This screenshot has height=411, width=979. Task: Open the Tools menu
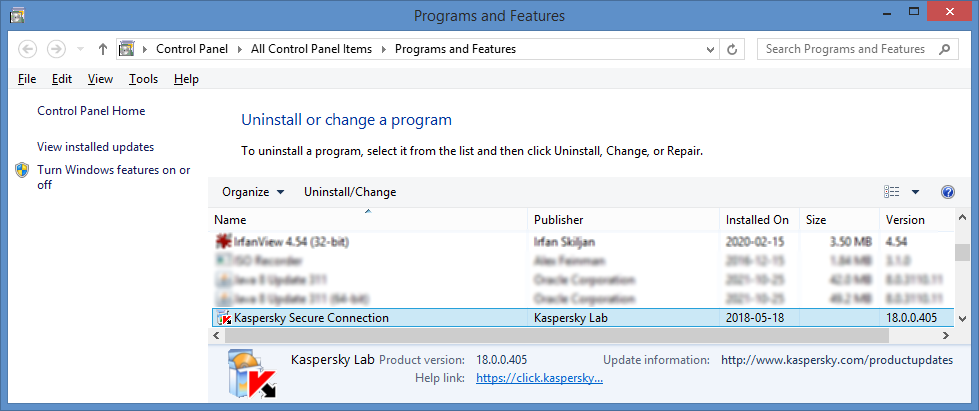click(x=143, y=79)
